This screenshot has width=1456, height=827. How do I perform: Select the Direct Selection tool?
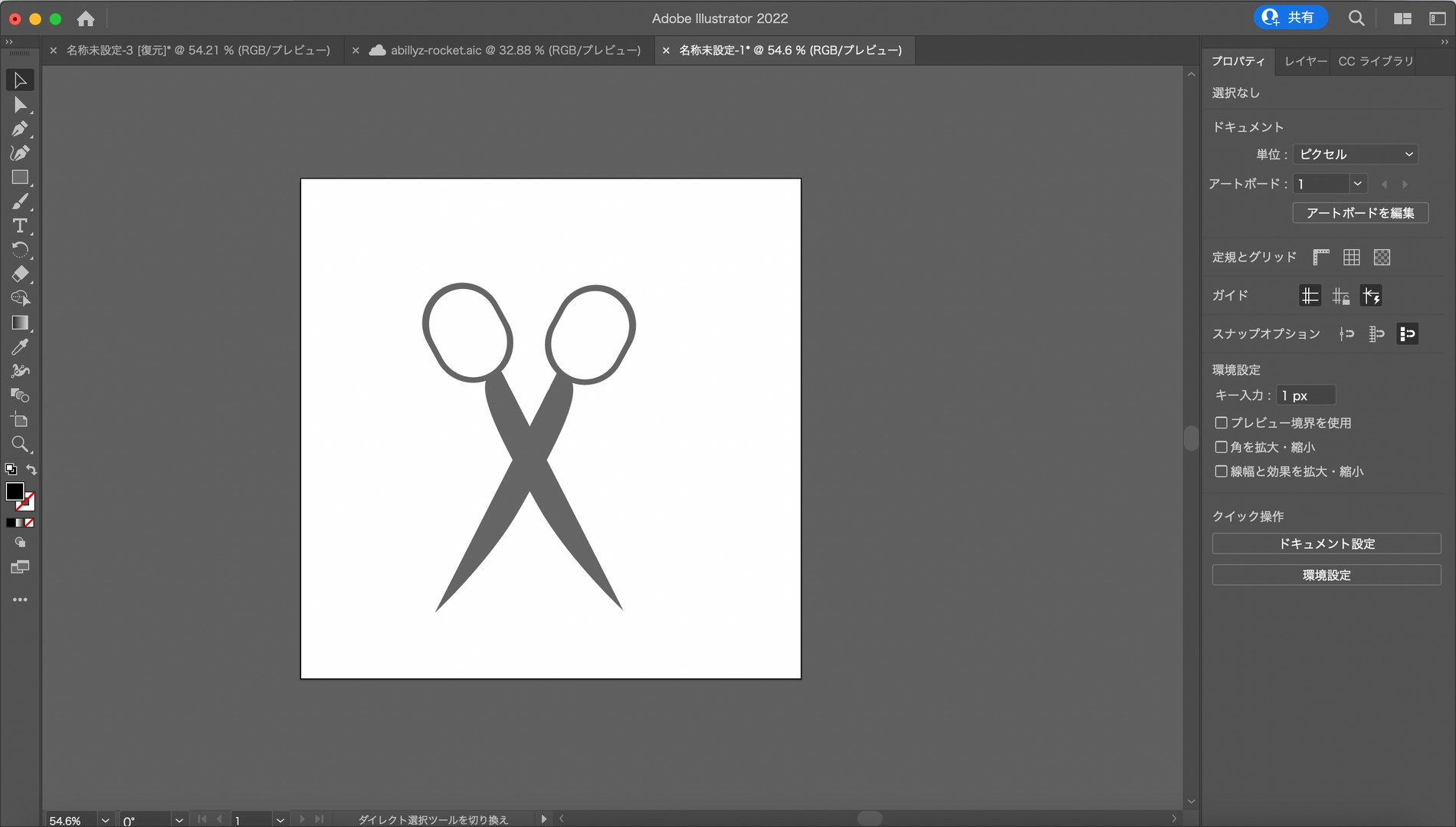click(21, 105)
